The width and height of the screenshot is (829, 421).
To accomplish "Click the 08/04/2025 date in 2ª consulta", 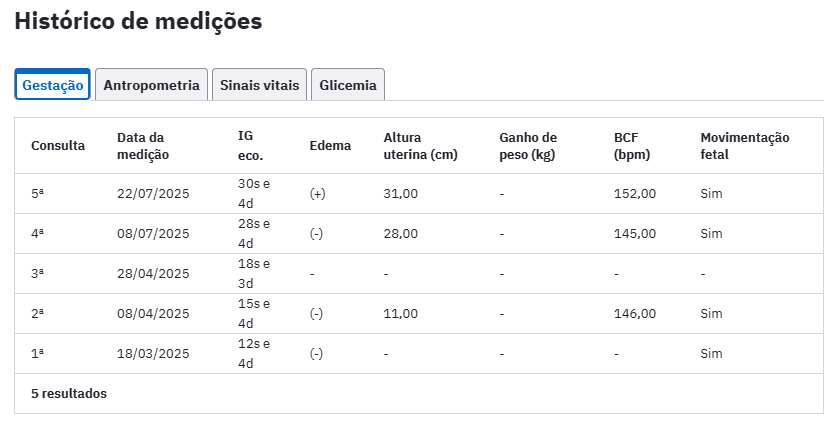I will point(153,314).
